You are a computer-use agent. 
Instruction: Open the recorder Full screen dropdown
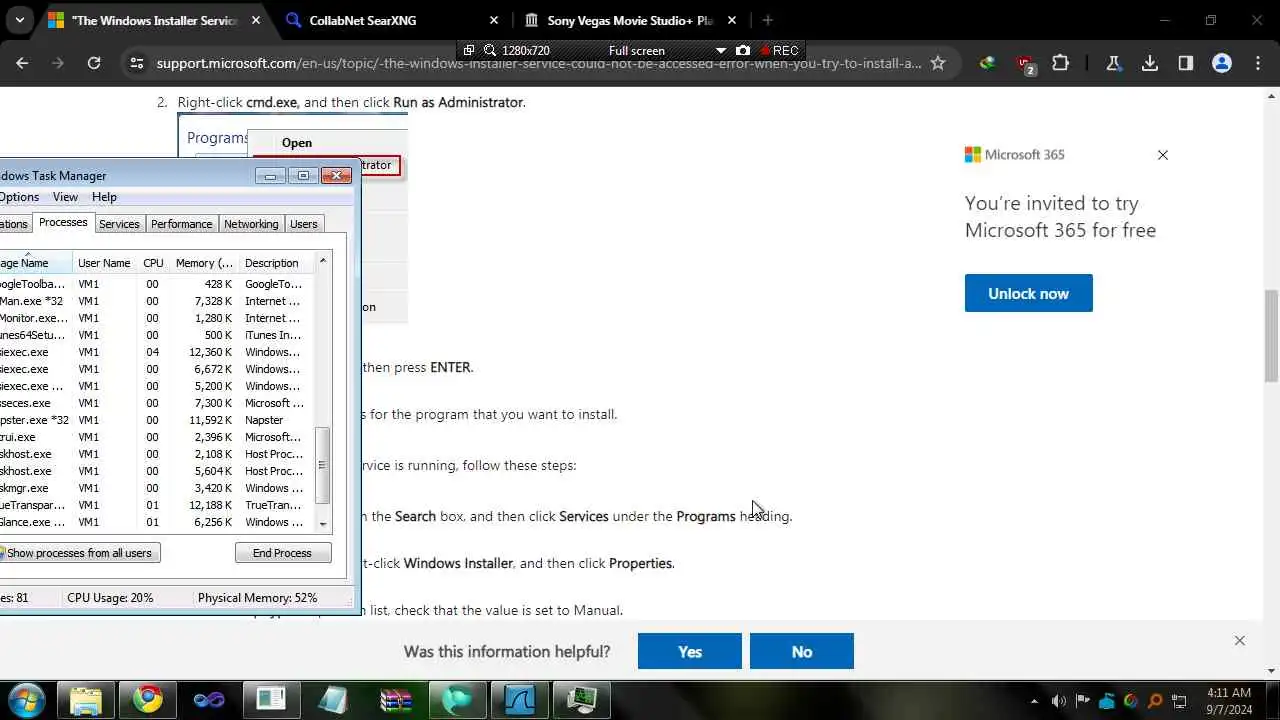click(721, 50)
